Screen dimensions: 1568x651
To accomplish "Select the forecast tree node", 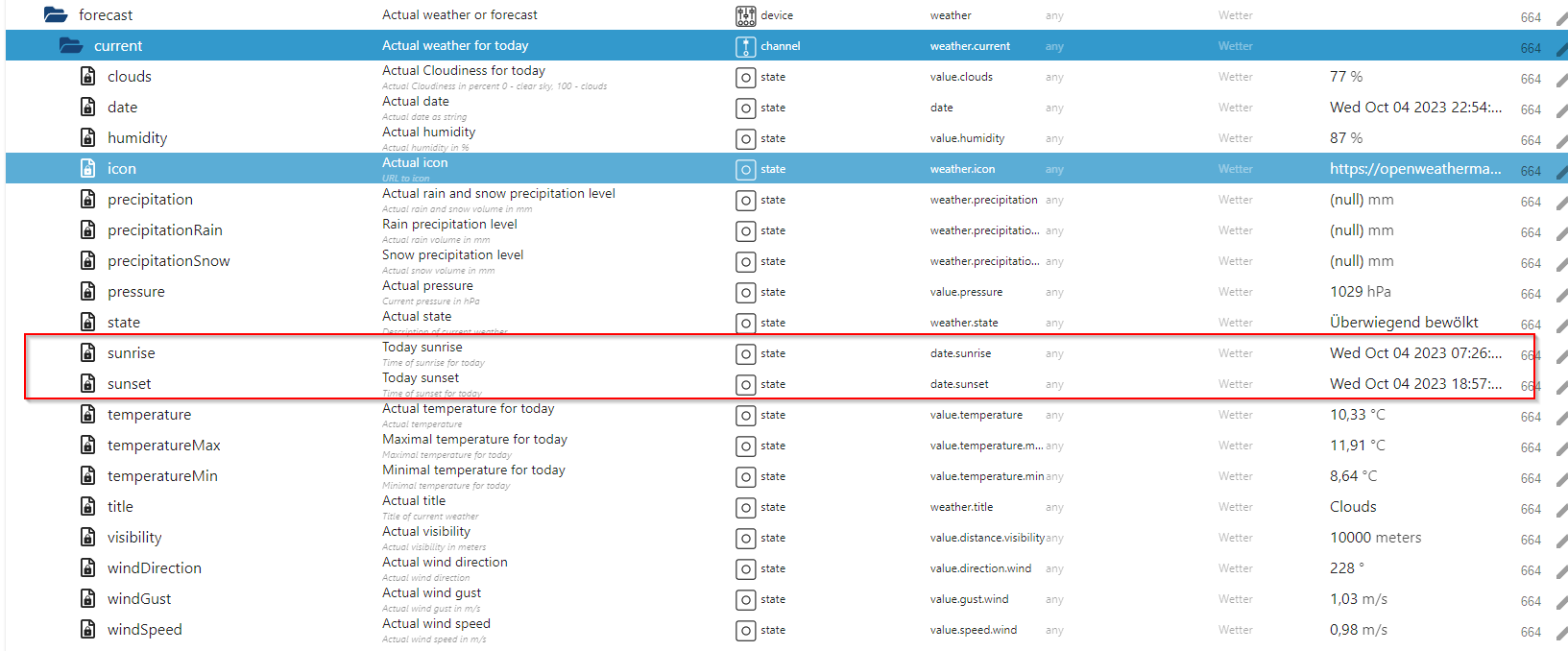I will [106, 14].
